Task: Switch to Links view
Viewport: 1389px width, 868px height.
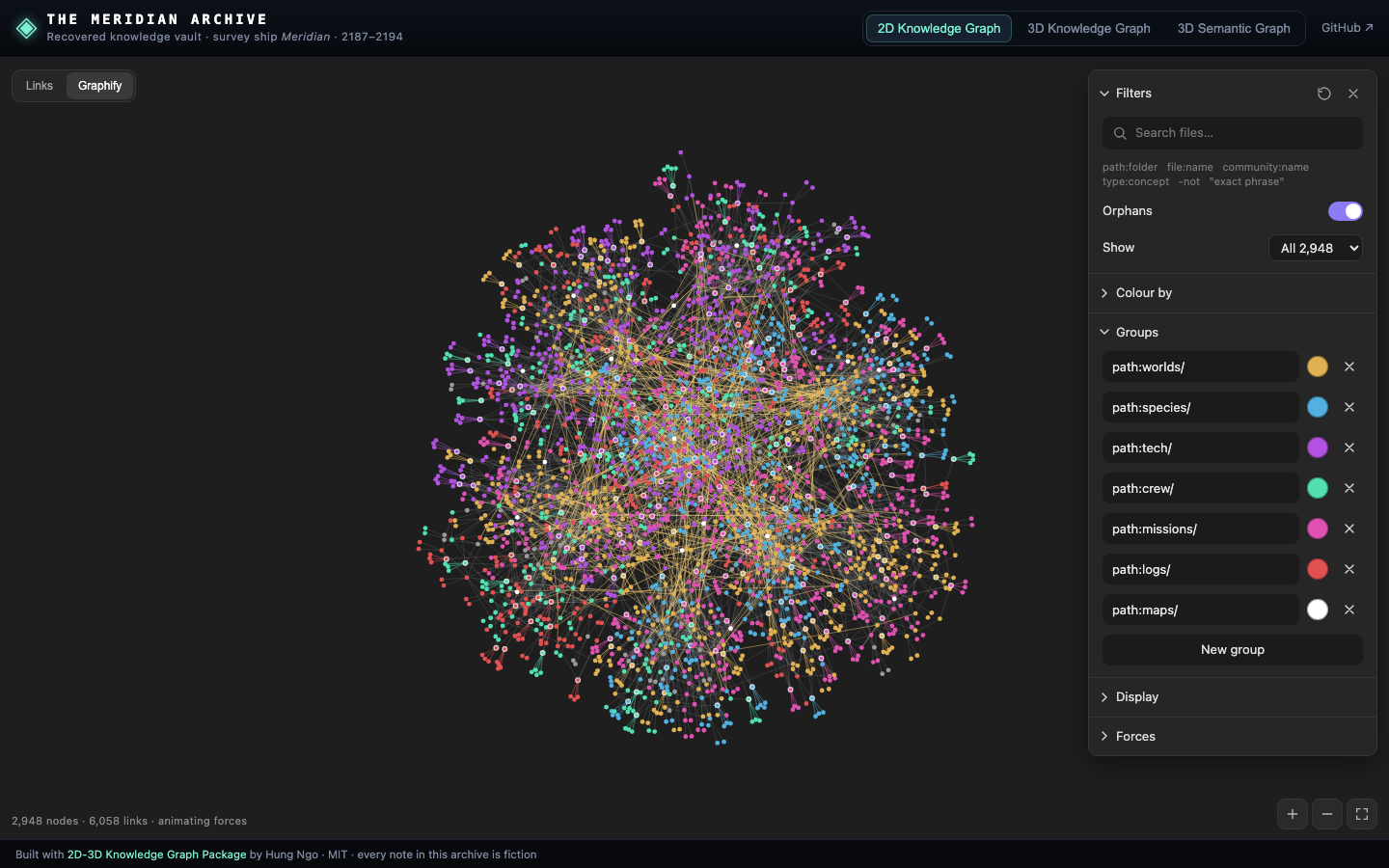Action: [x=40, y=86]
